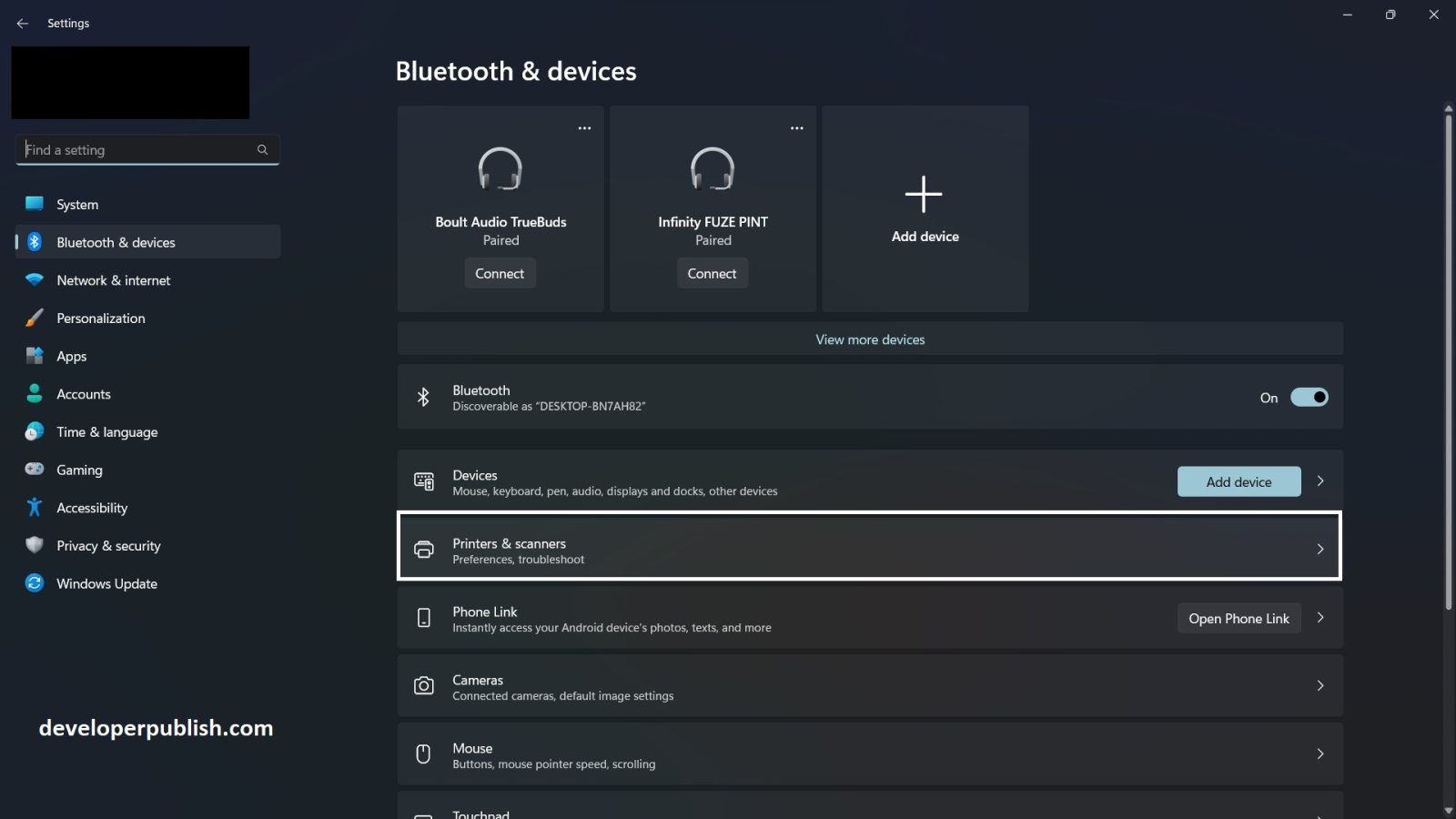This screenshot has height=819, width=1456.
Task: Click Boult Audio TrueBuds headphone icon
Action: tap(500, 168)
